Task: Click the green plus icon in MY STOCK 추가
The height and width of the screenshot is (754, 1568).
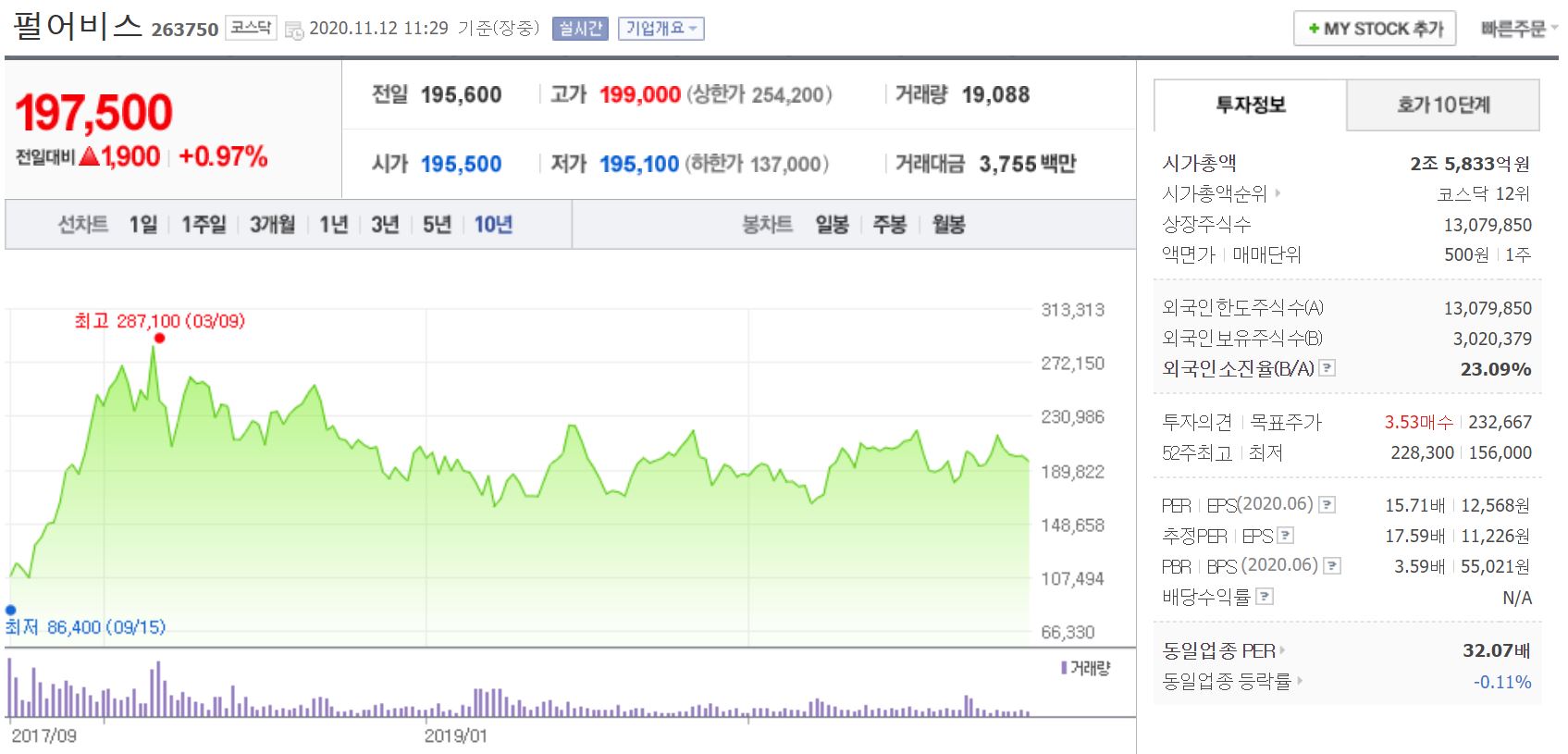Action: click(x=1314, y=29)
